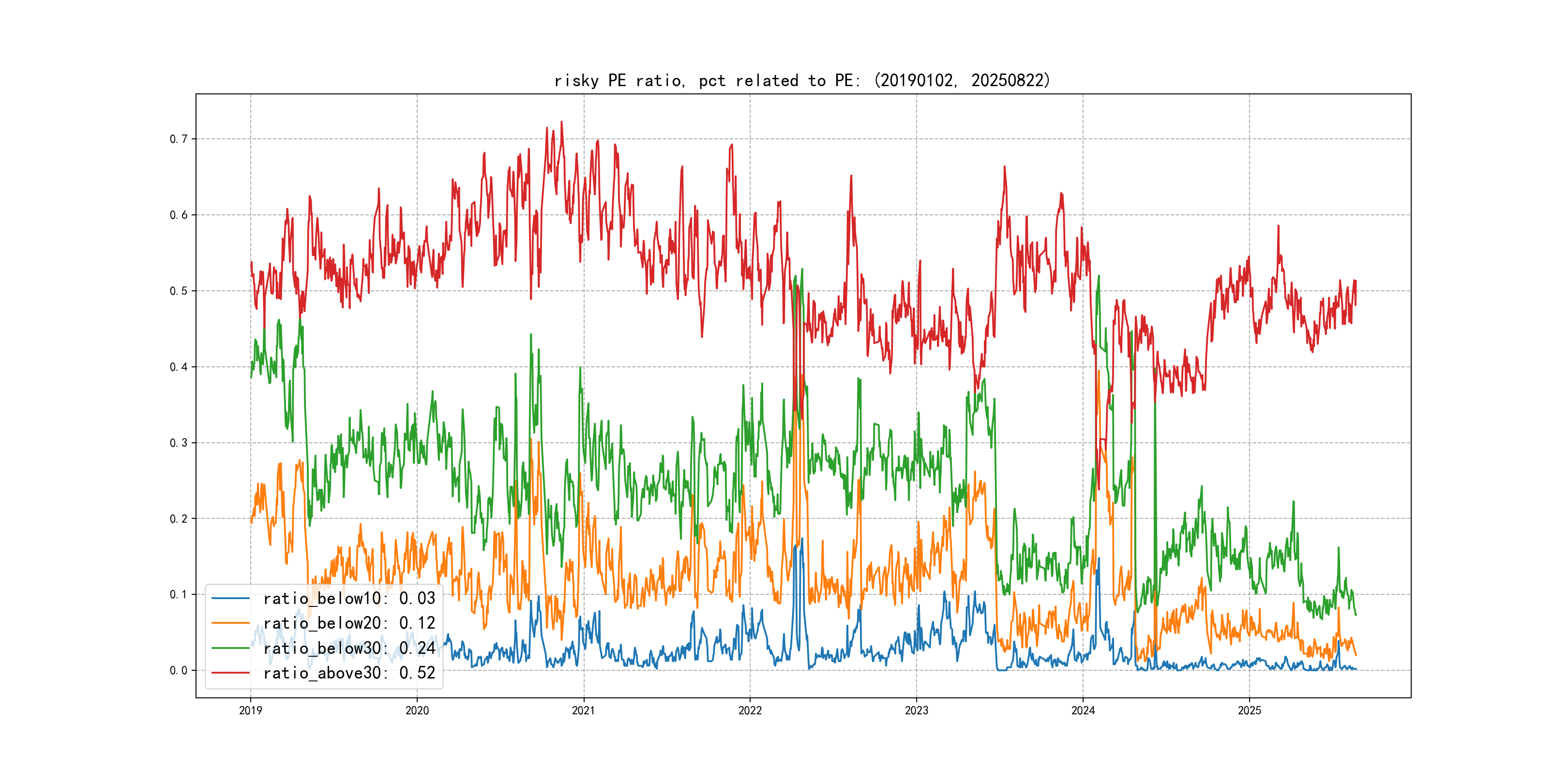Click the 2019 x-axis tick label

(250, 710)
